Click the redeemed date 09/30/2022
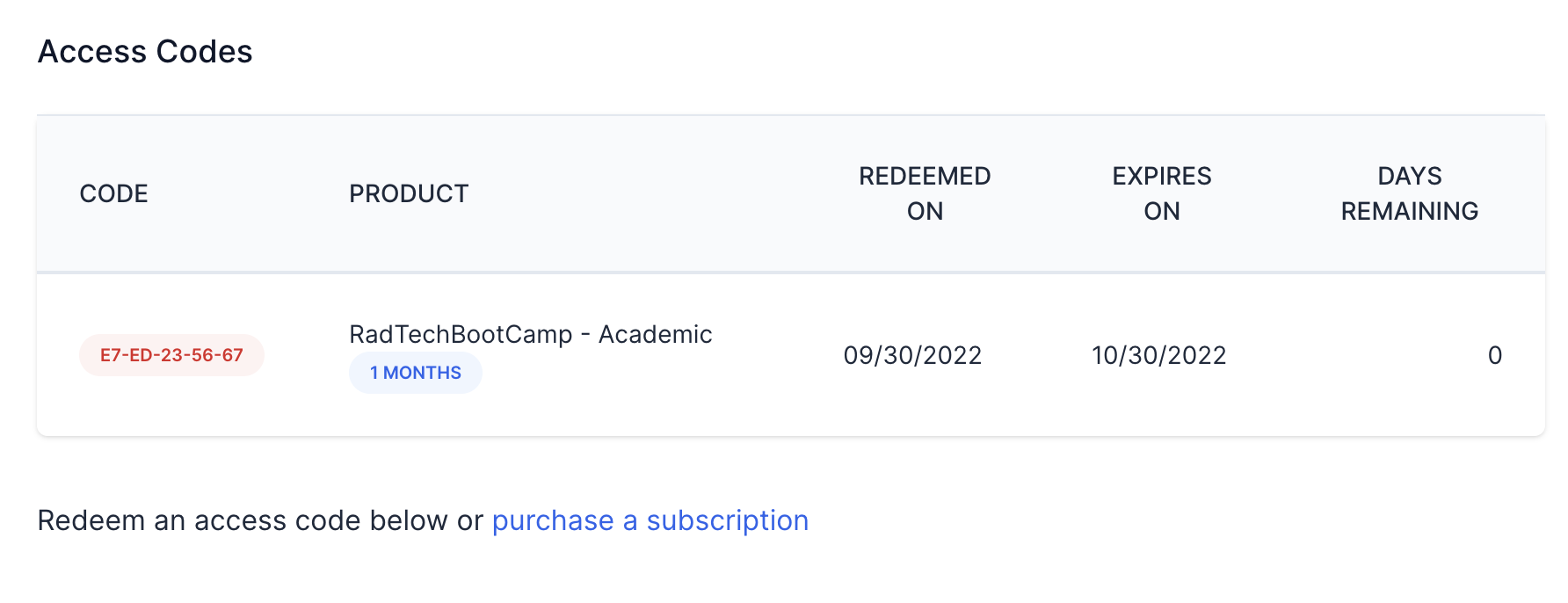The image size is (1568, 603). pos(912,355)
